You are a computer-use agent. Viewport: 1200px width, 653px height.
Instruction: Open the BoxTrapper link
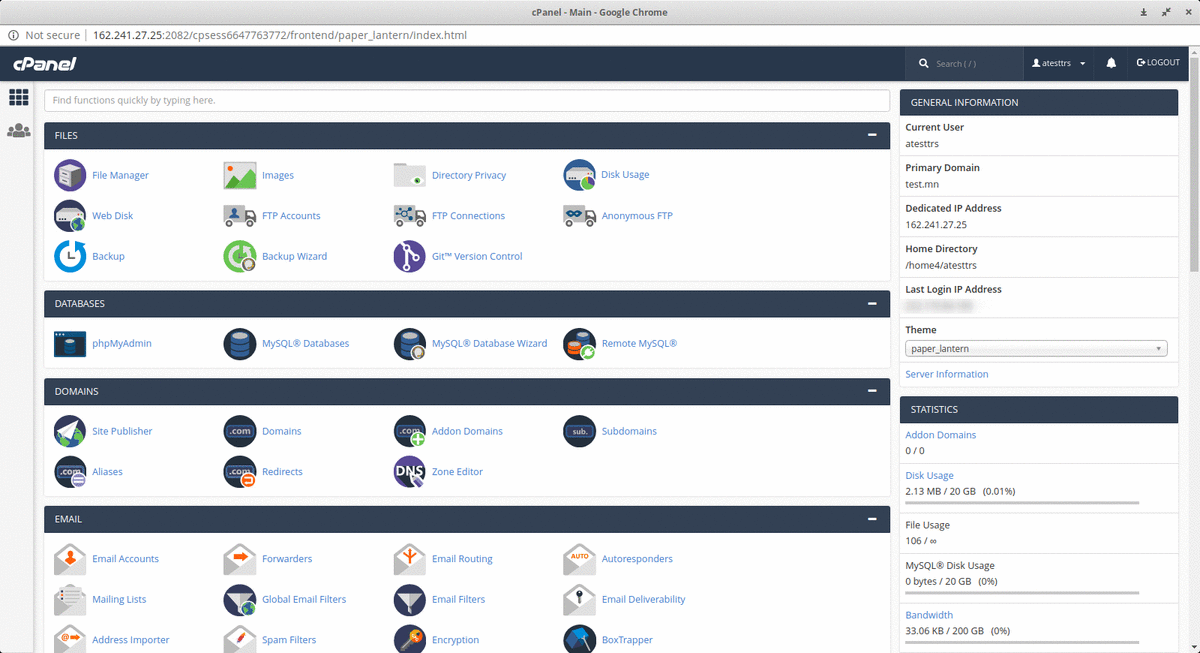click(x=627, y=640)
